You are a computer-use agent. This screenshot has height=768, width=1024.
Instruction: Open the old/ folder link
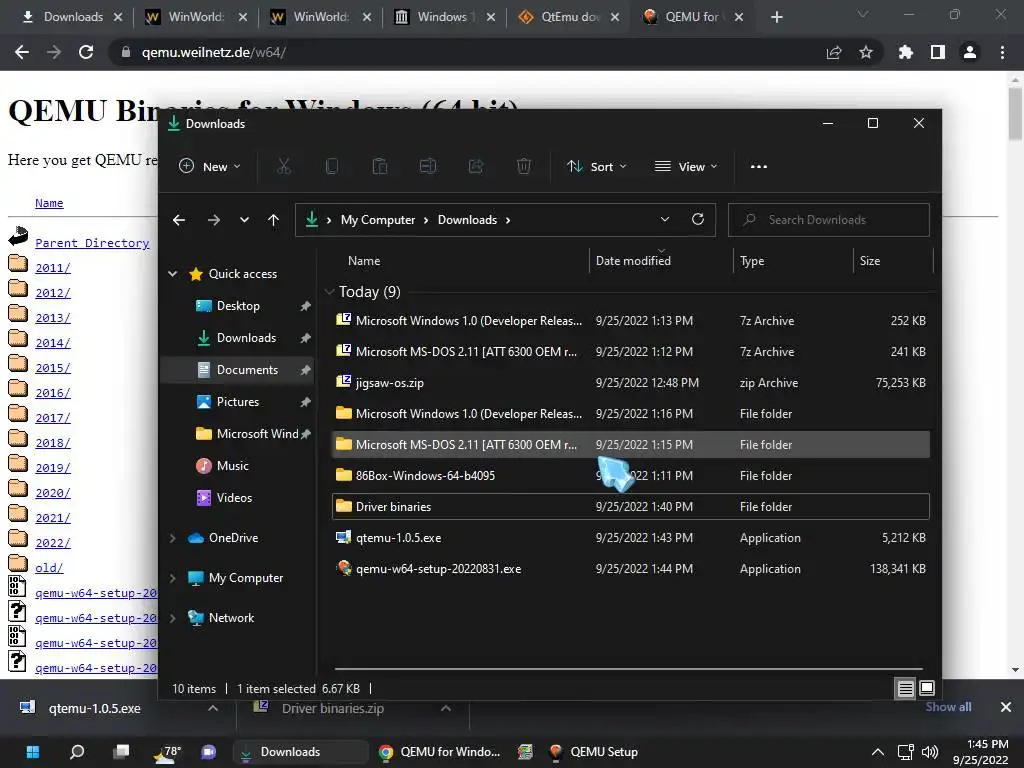coord(49,568)
